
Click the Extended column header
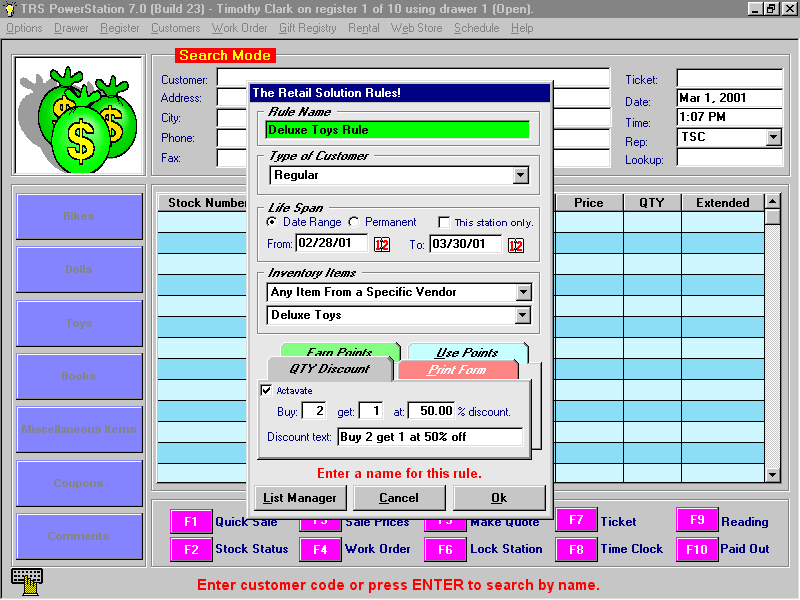click(x=722, y=203)
